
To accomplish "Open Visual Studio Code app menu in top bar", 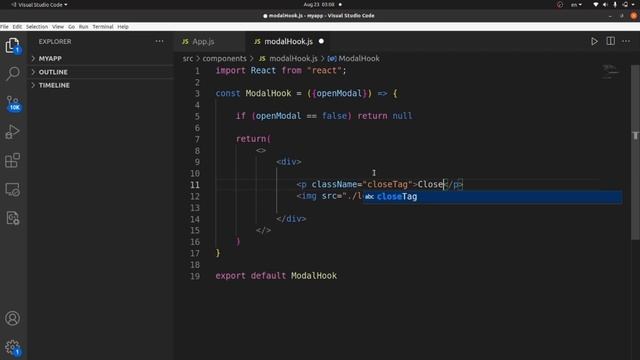I will [40, 4].
